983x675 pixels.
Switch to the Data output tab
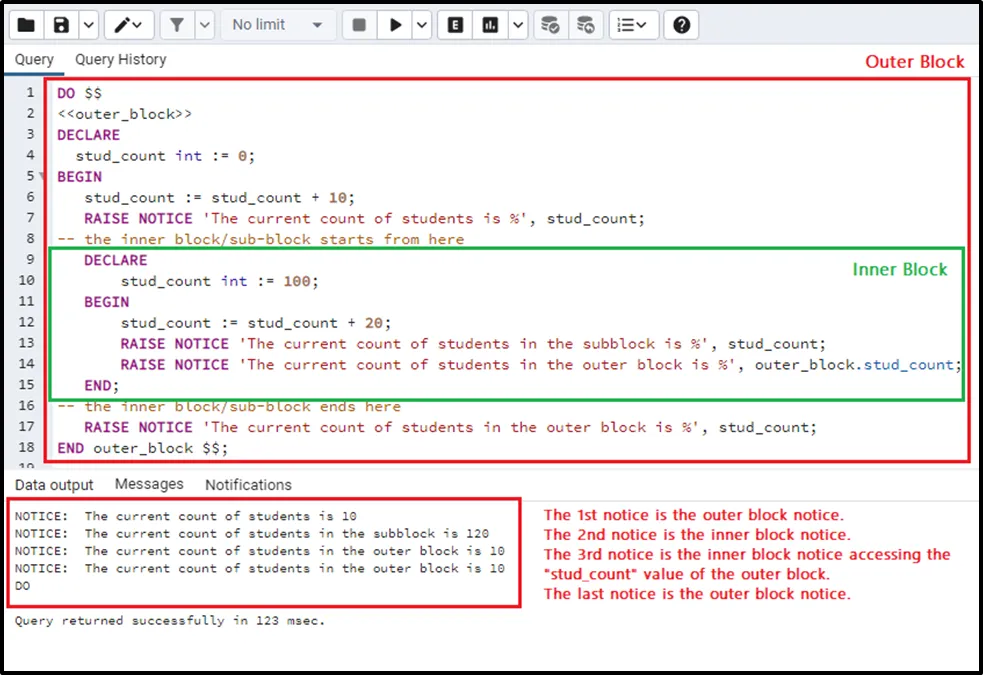(x=54, y=485)
